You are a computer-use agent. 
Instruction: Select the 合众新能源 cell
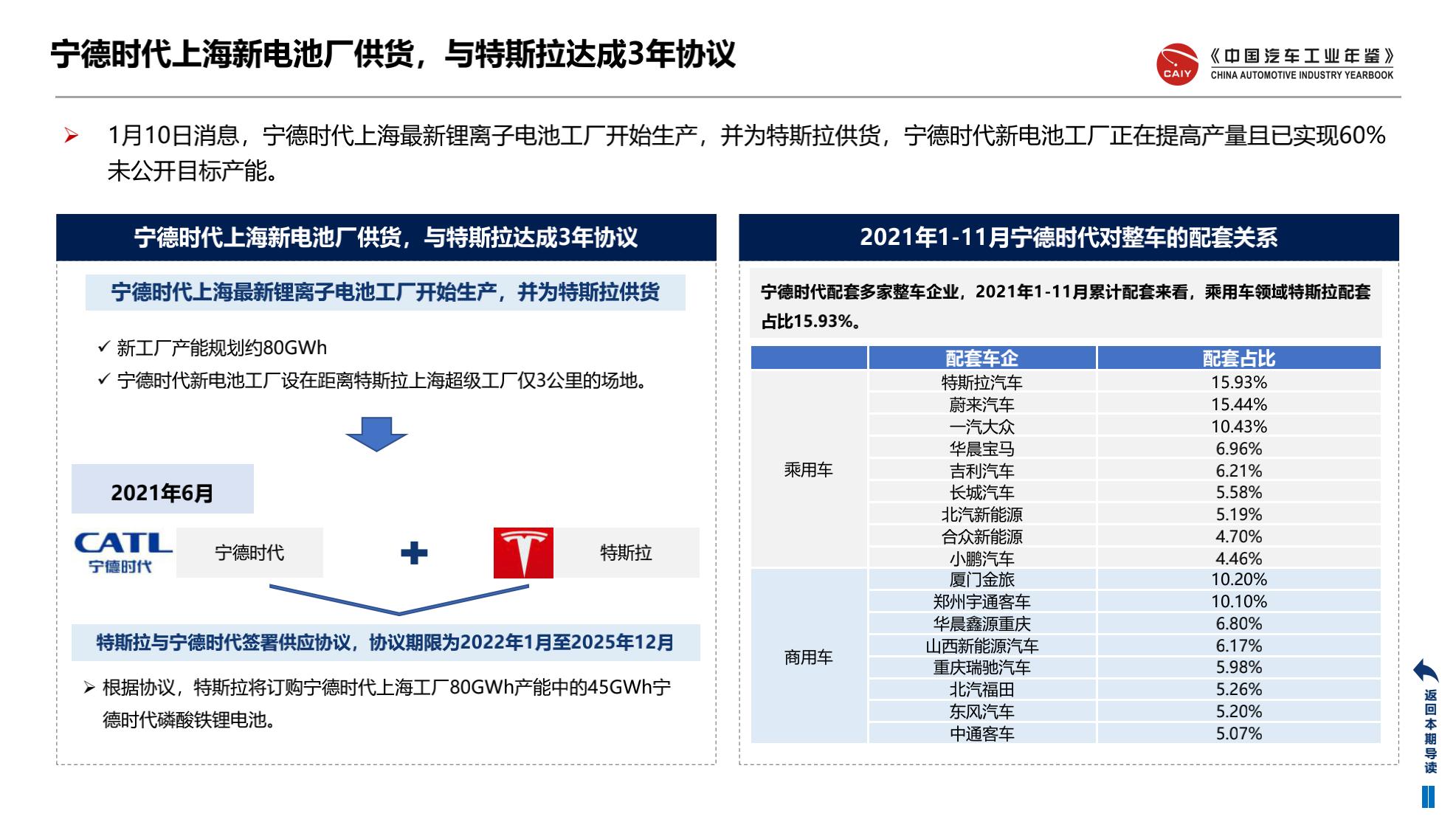point(982,536)
